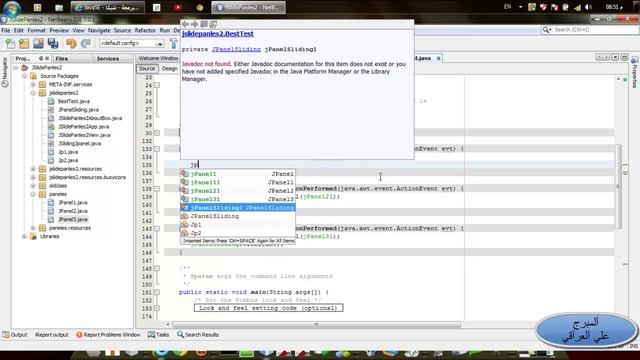Select Source view button

[147, 69]
